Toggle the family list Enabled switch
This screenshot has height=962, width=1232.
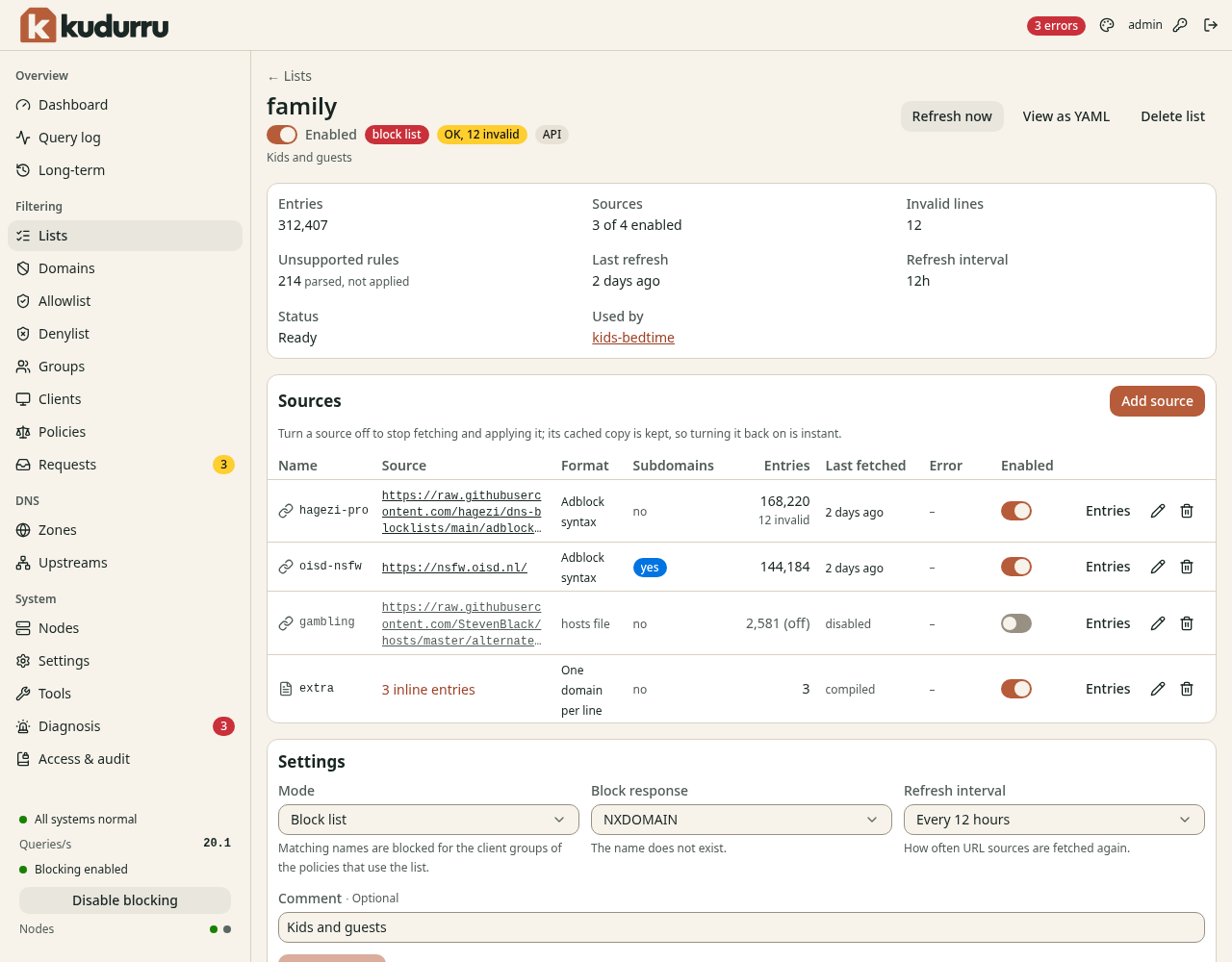[282, 135]
